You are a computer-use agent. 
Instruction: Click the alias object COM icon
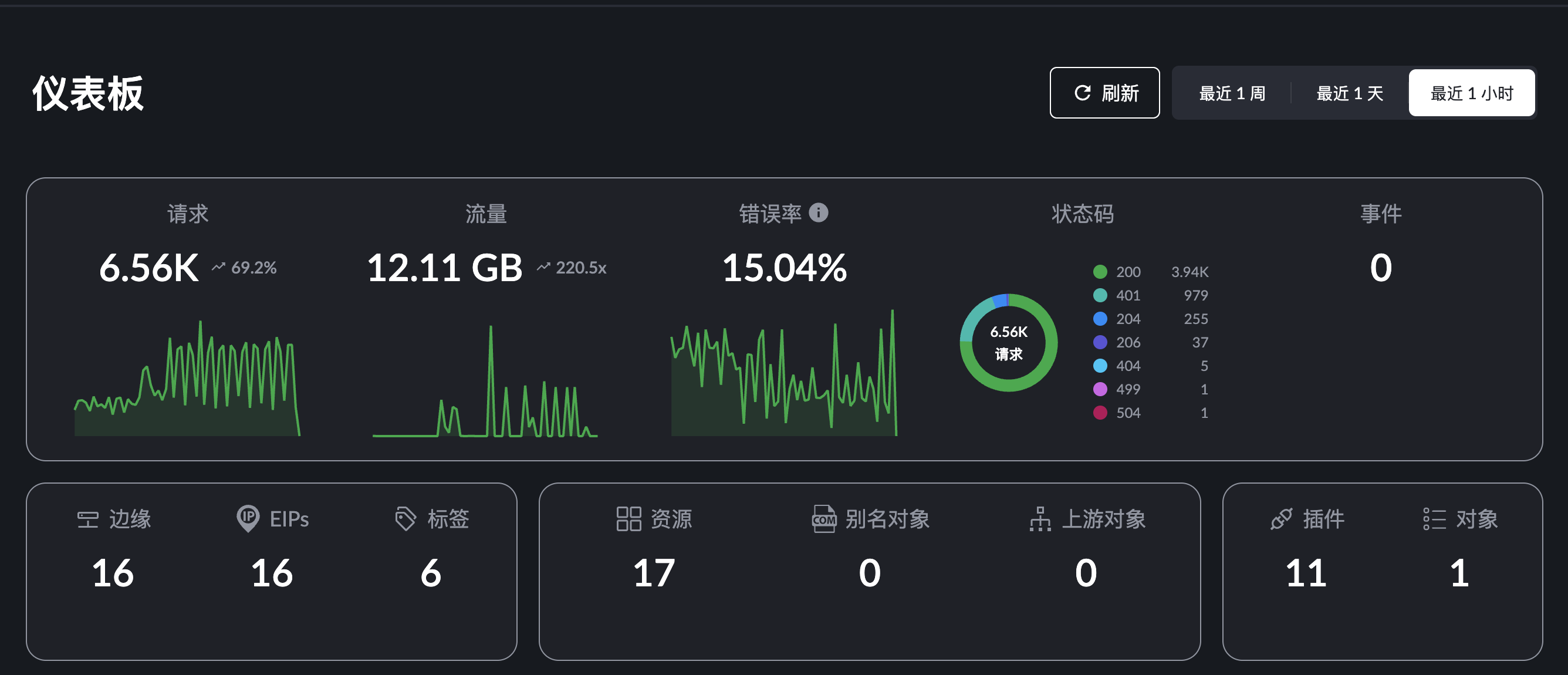click(x=823, y=519)
